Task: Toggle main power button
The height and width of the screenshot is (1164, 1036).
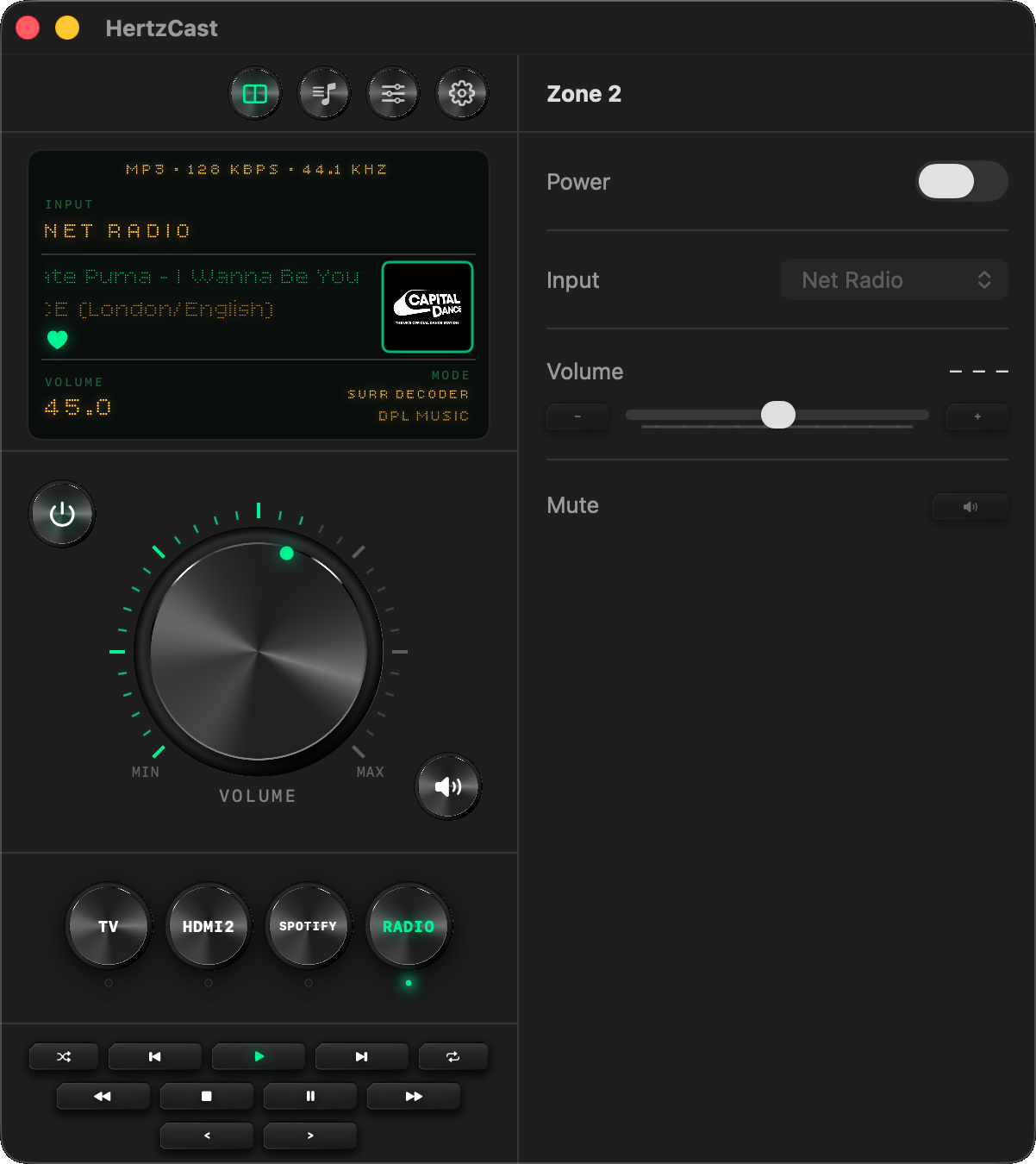Action: pyautogui.click(x=62, y=514)
